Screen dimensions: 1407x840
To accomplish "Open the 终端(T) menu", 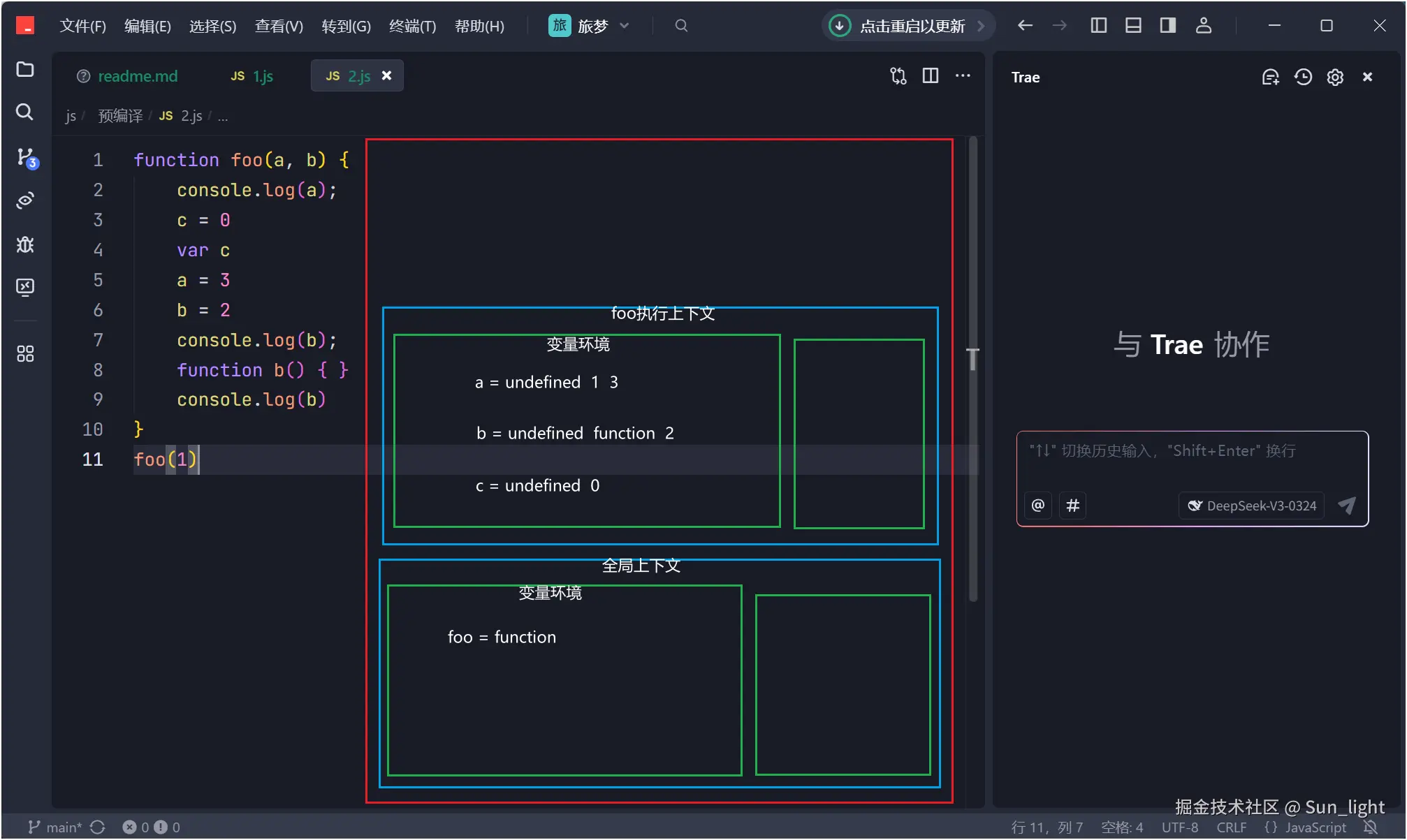I will [412, 26].
